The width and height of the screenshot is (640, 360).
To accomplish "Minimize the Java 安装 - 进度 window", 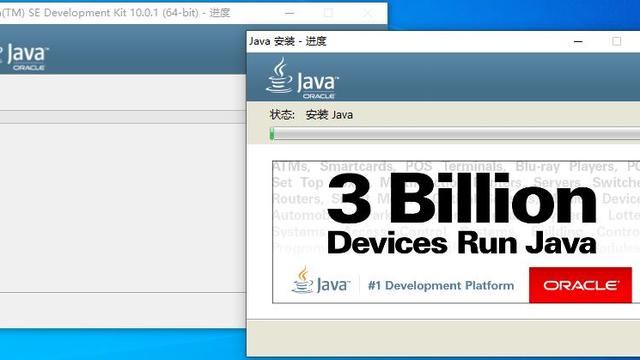I will coord(578,42).
